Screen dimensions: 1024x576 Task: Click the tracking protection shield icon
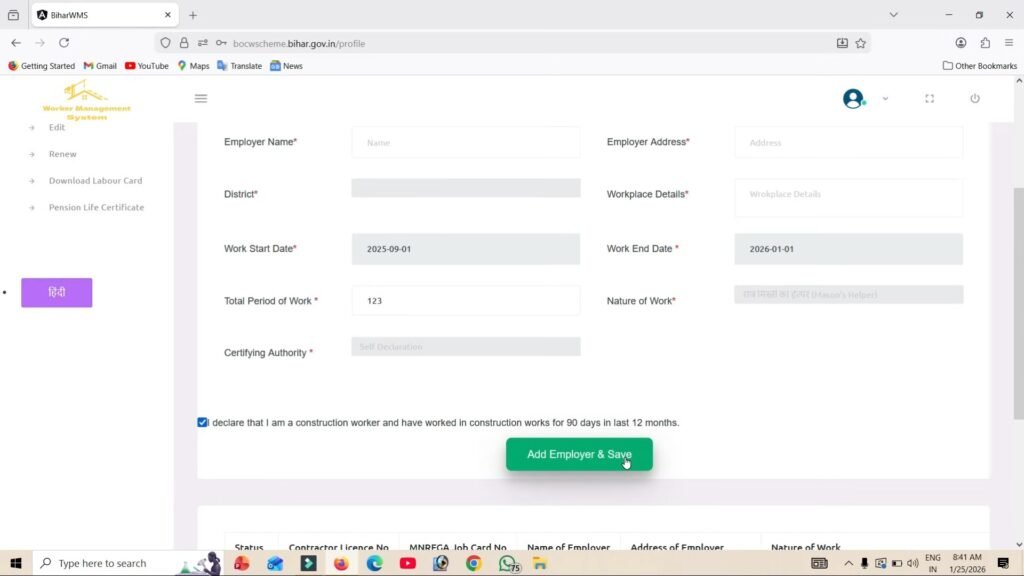[x=166, y=43]
